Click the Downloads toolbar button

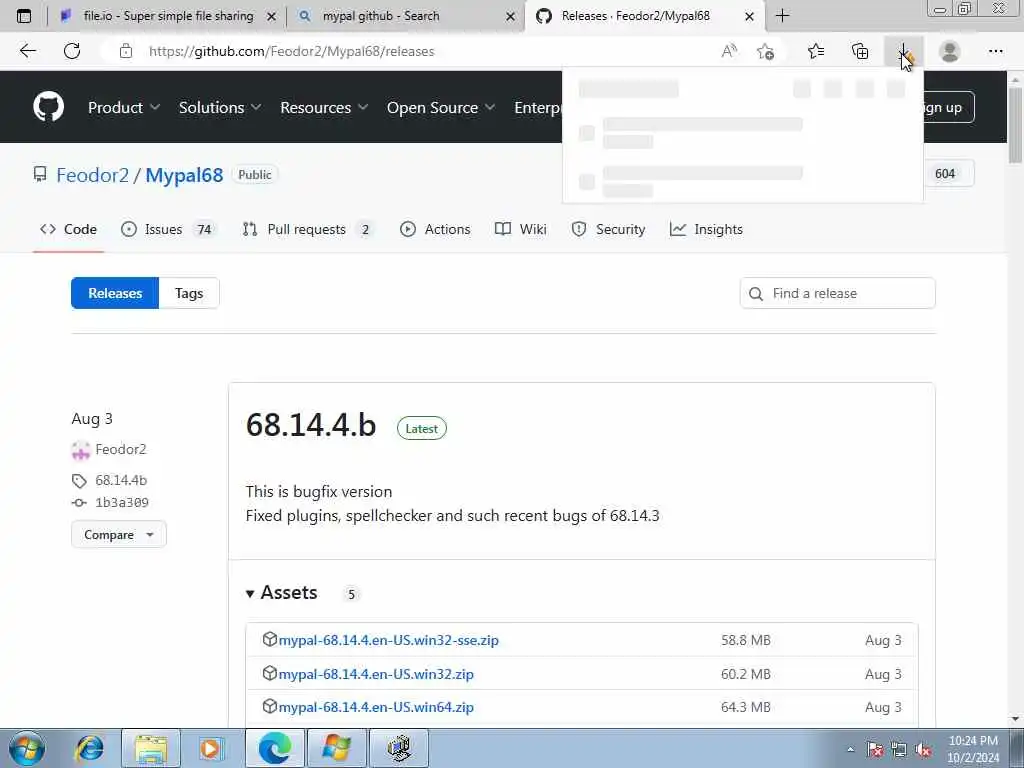(904, 51)
